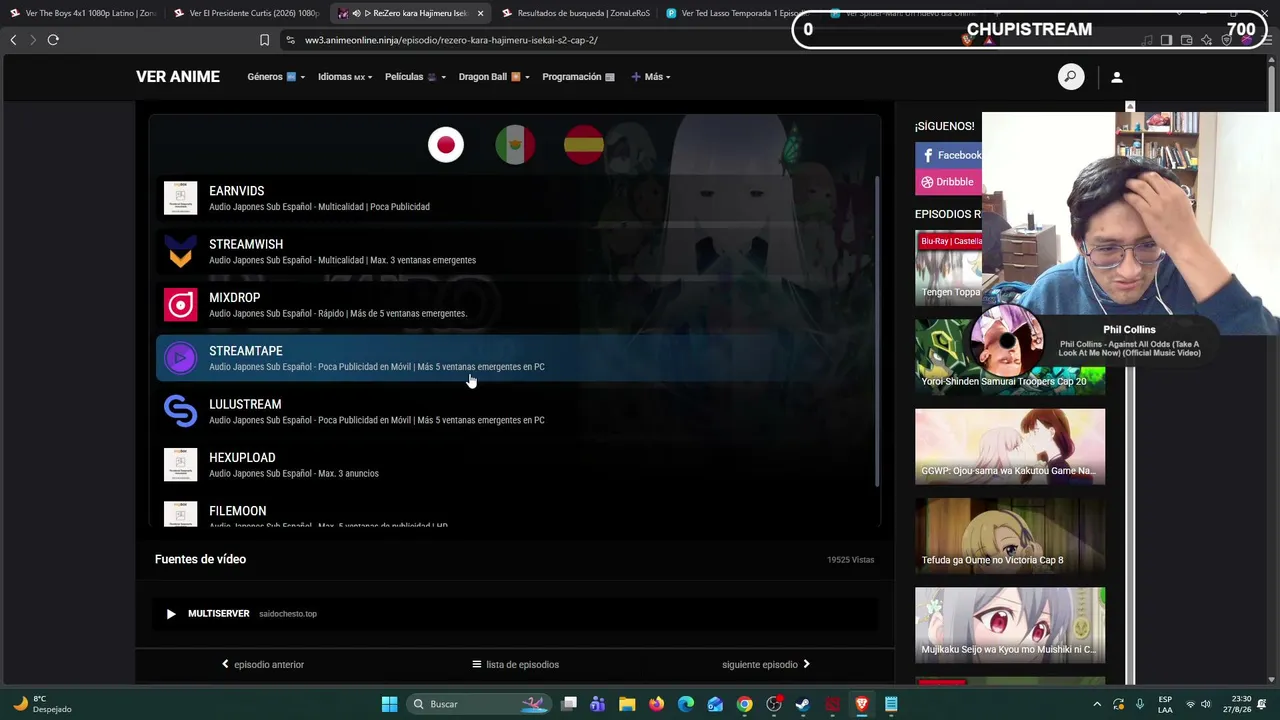Show hidden system tray icons
Image resolution: width=1280 pixels, height=720 pixels.
pos(1097,704)
